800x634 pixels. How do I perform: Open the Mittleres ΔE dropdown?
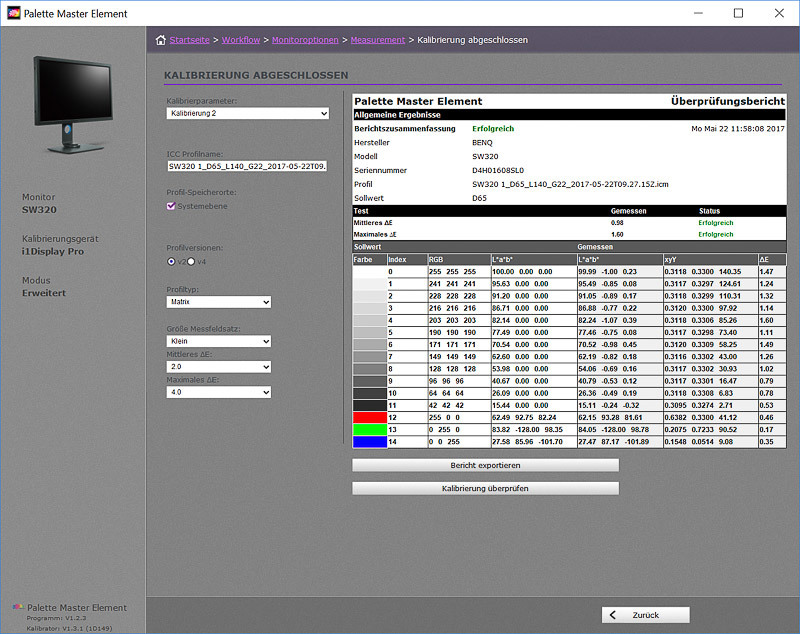[218, 367]
